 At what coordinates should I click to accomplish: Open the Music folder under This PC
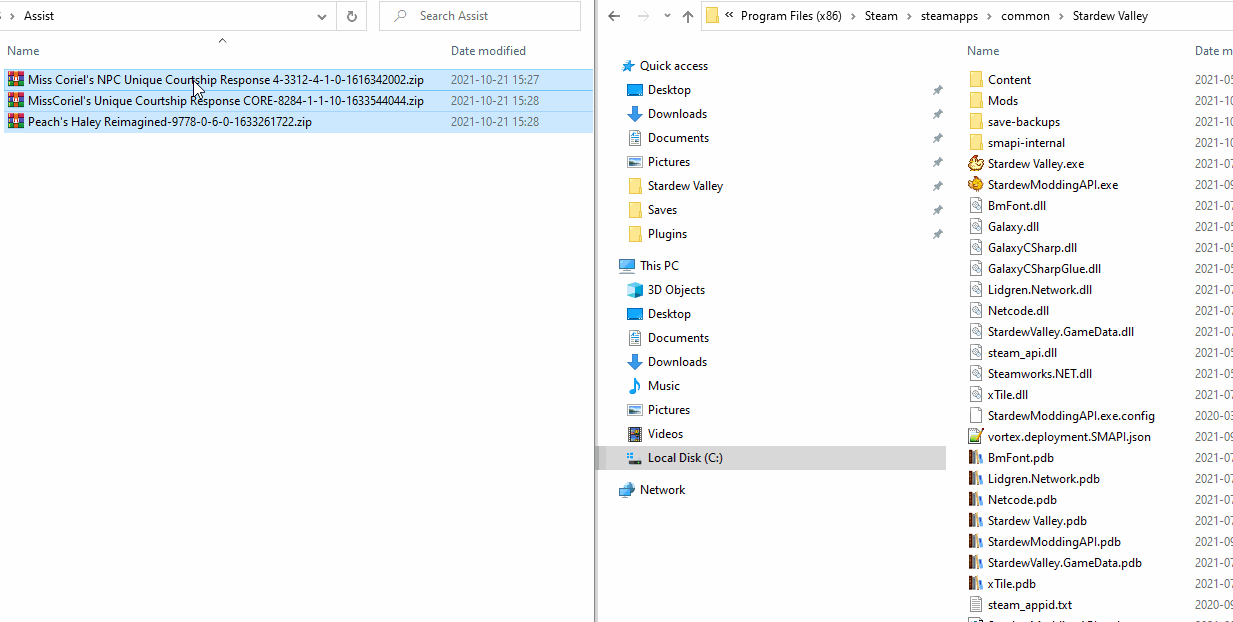[663, 386]
